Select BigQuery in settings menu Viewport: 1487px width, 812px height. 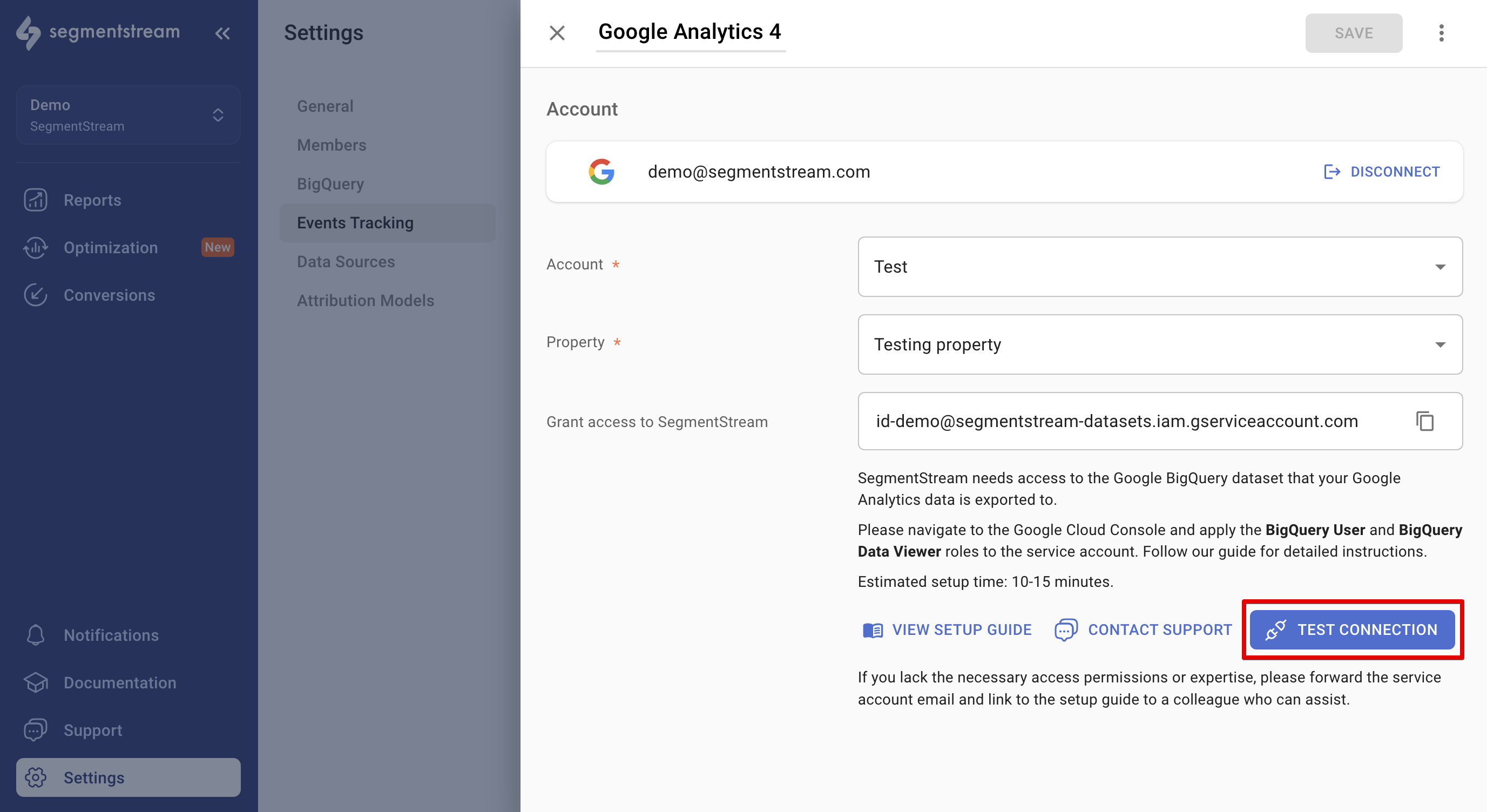(330, 184)
